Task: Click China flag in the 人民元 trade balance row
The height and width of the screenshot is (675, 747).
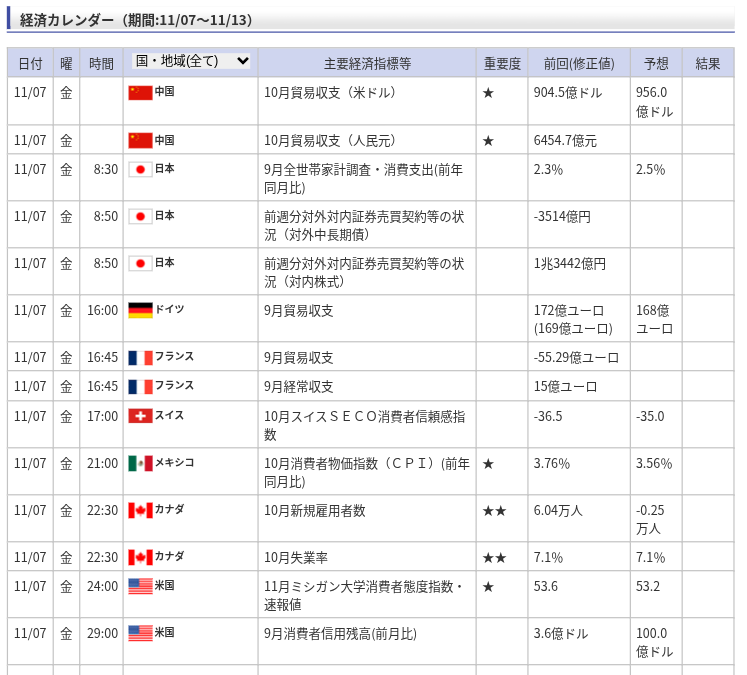Action: pos(140,140)
